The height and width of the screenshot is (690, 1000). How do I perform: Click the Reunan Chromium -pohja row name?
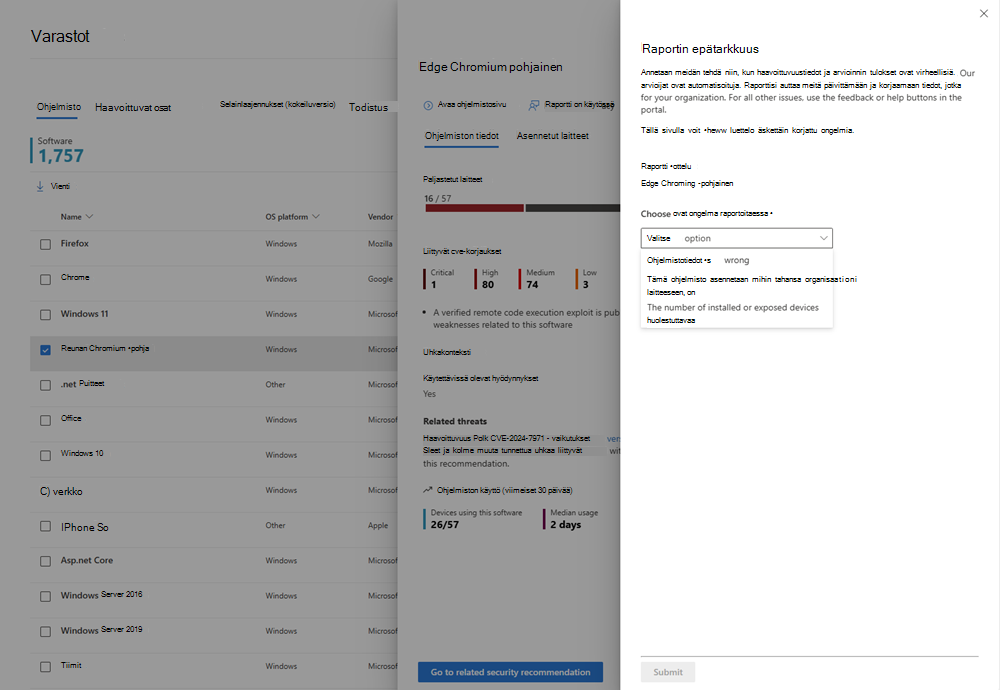pyautogui.click(x=105, y=348)
